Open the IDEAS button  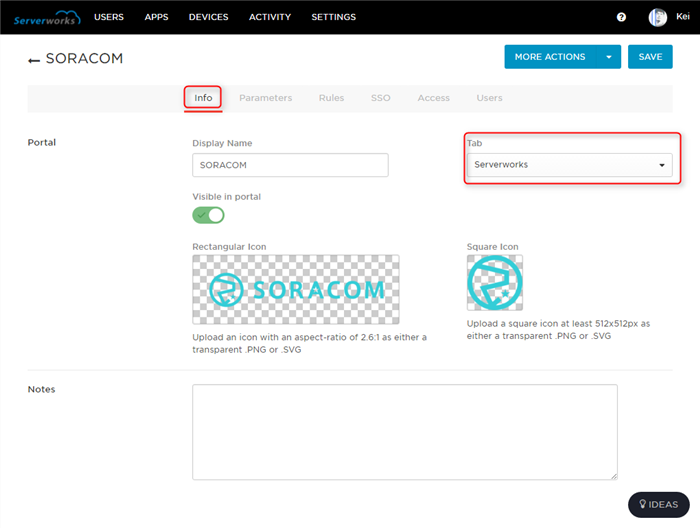[659, 504]
